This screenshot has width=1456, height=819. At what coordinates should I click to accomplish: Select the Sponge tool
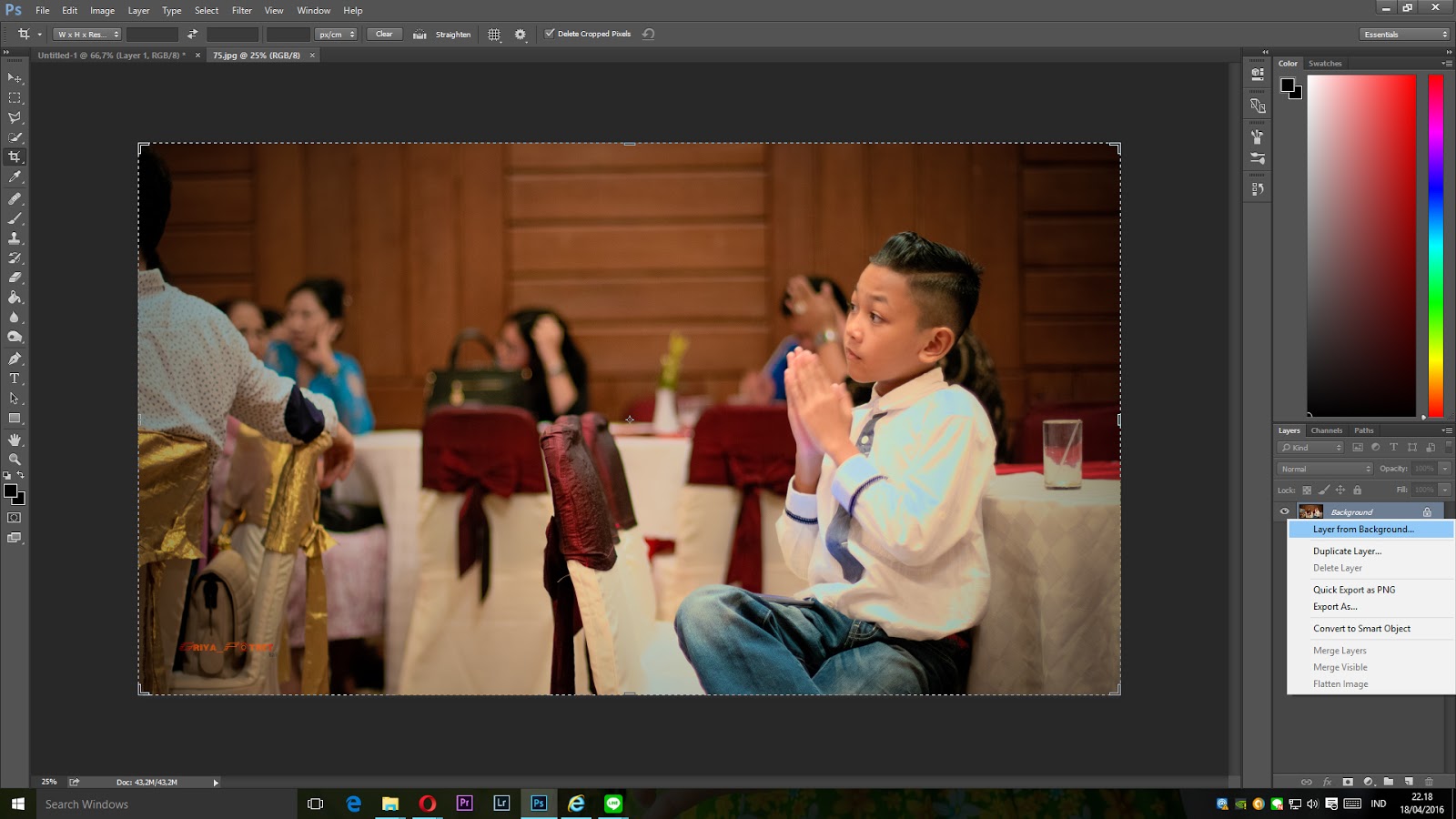point(15,338)
